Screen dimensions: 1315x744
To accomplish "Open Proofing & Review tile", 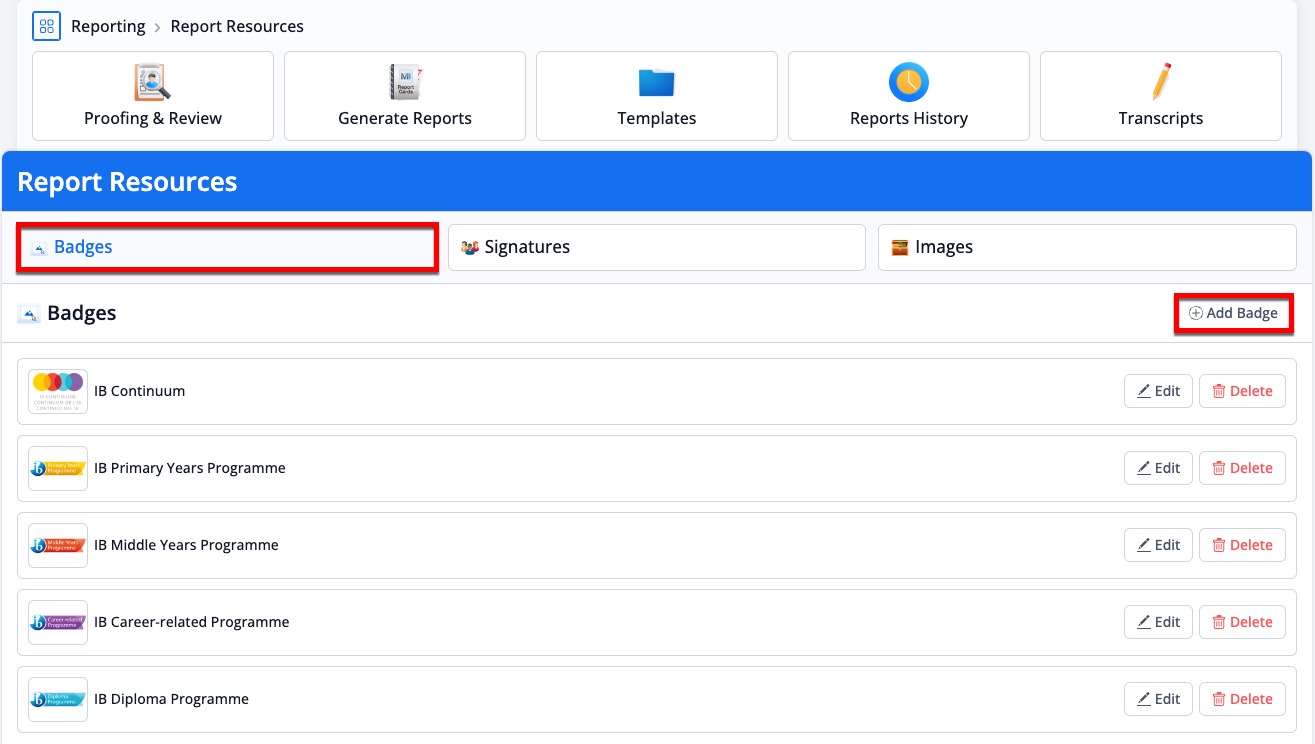I will pos(153,96).
